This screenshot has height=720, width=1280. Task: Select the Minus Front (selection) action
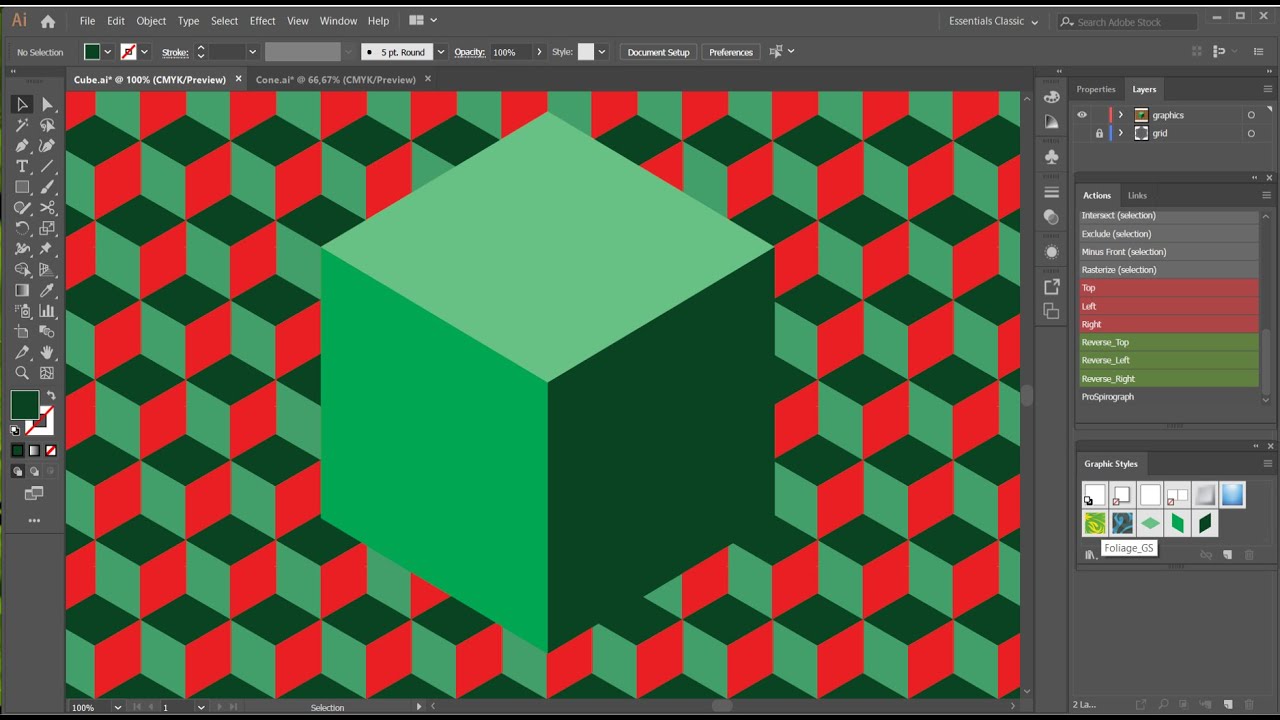1168,252
